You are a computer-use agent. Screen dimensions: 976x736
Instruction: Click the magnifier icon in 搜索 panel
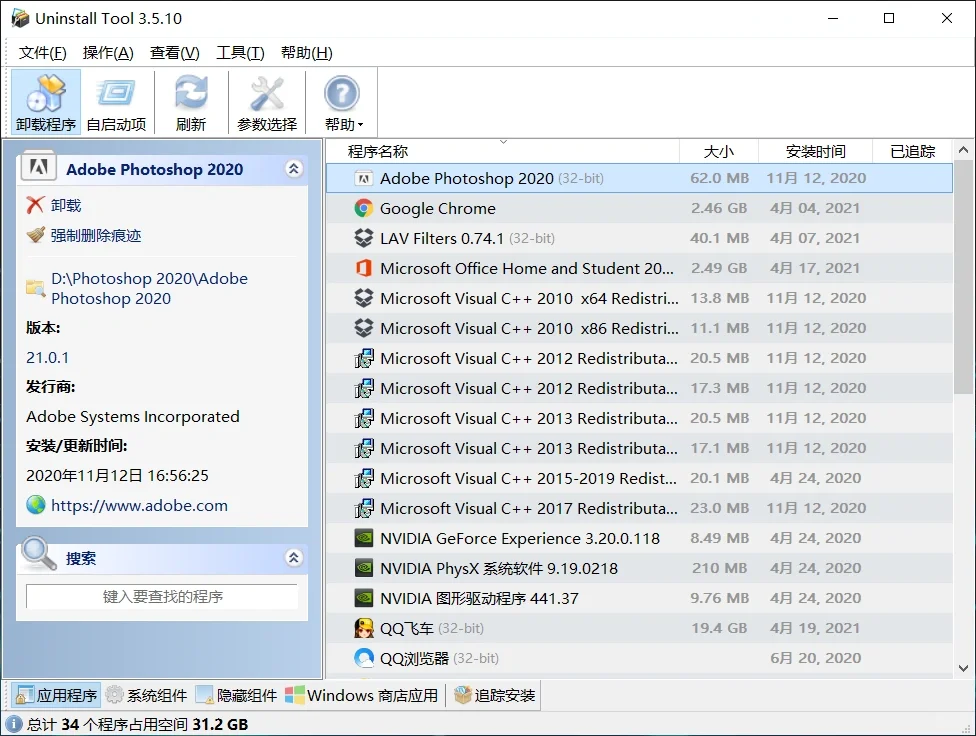pos(39,554)
